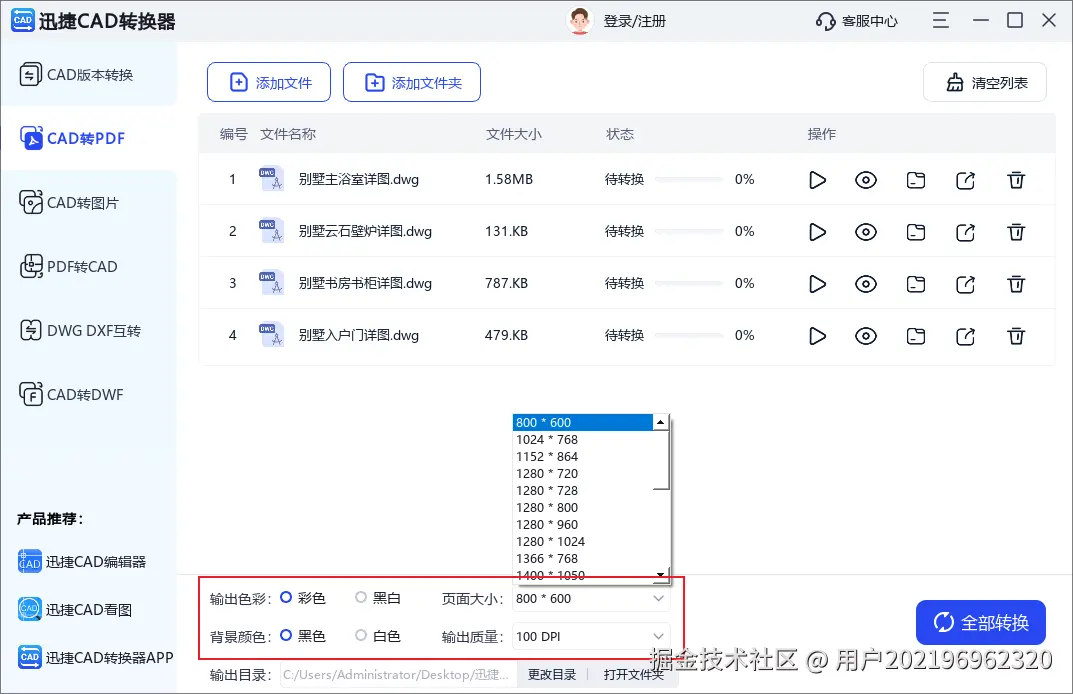Clear the list with 清空列表

(985, 82)
